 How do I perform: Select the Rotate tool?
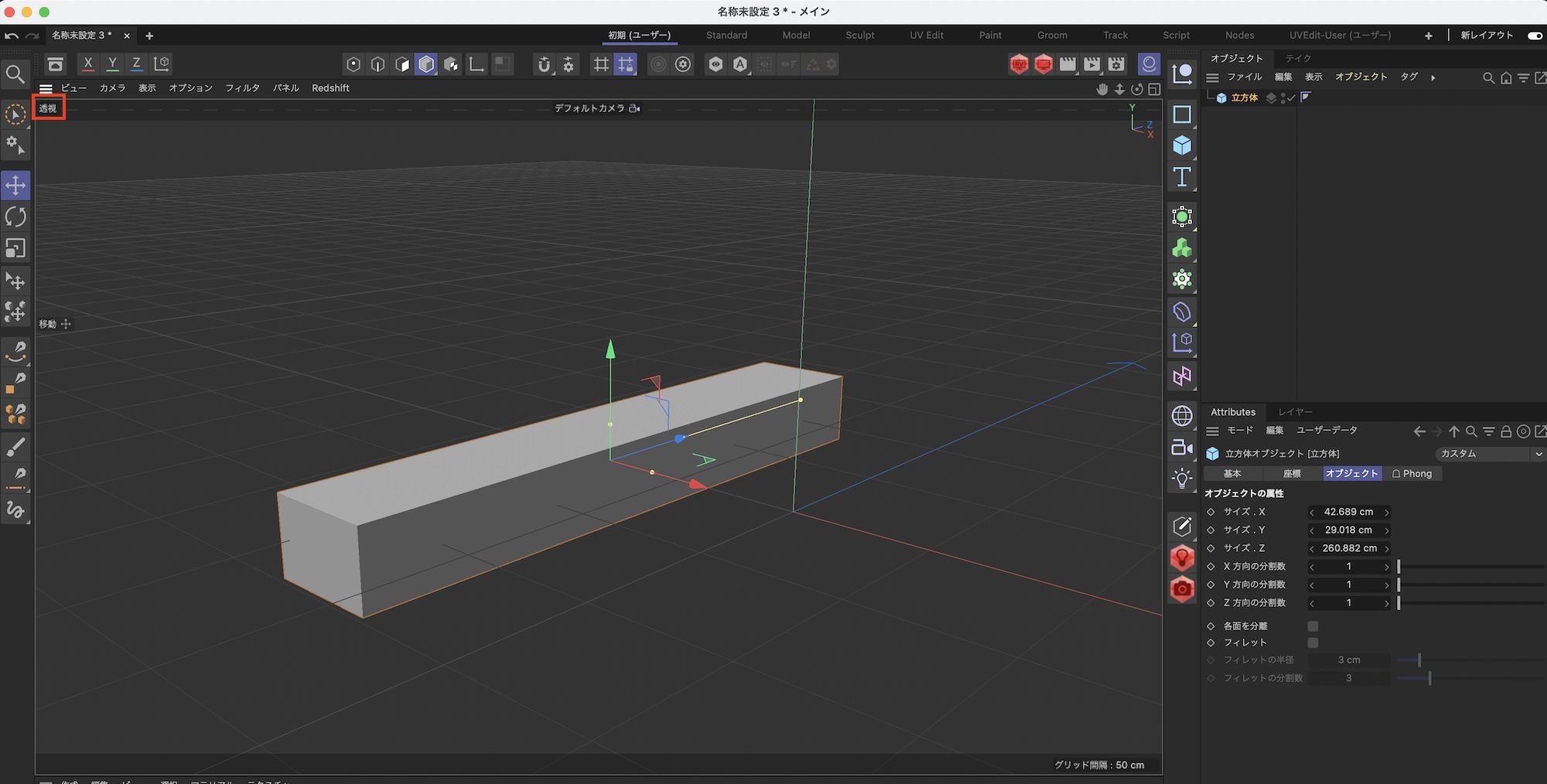15,217
